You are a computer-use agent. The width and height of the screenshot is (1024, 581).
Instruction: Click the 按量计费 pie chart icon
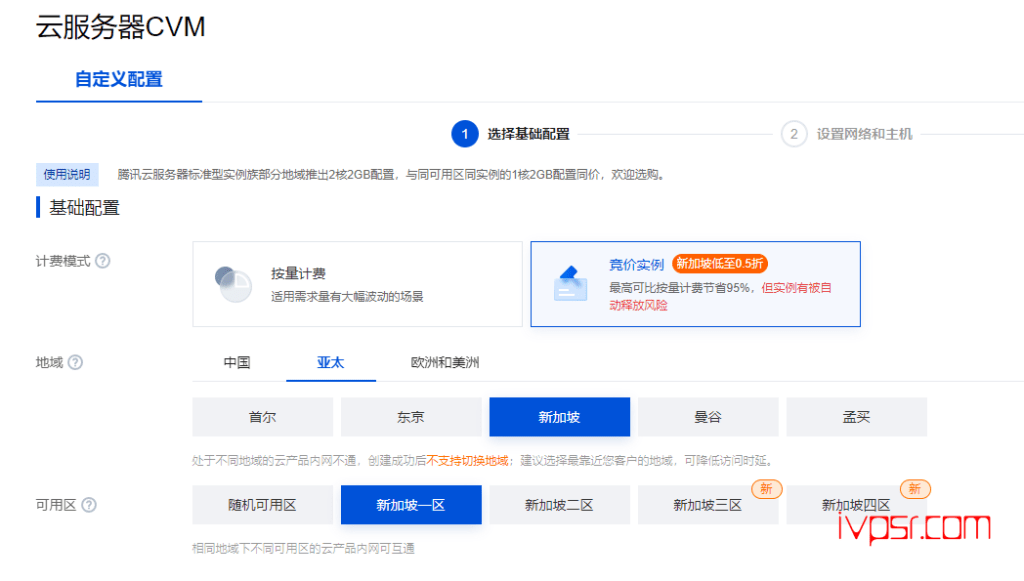(233, 284)
